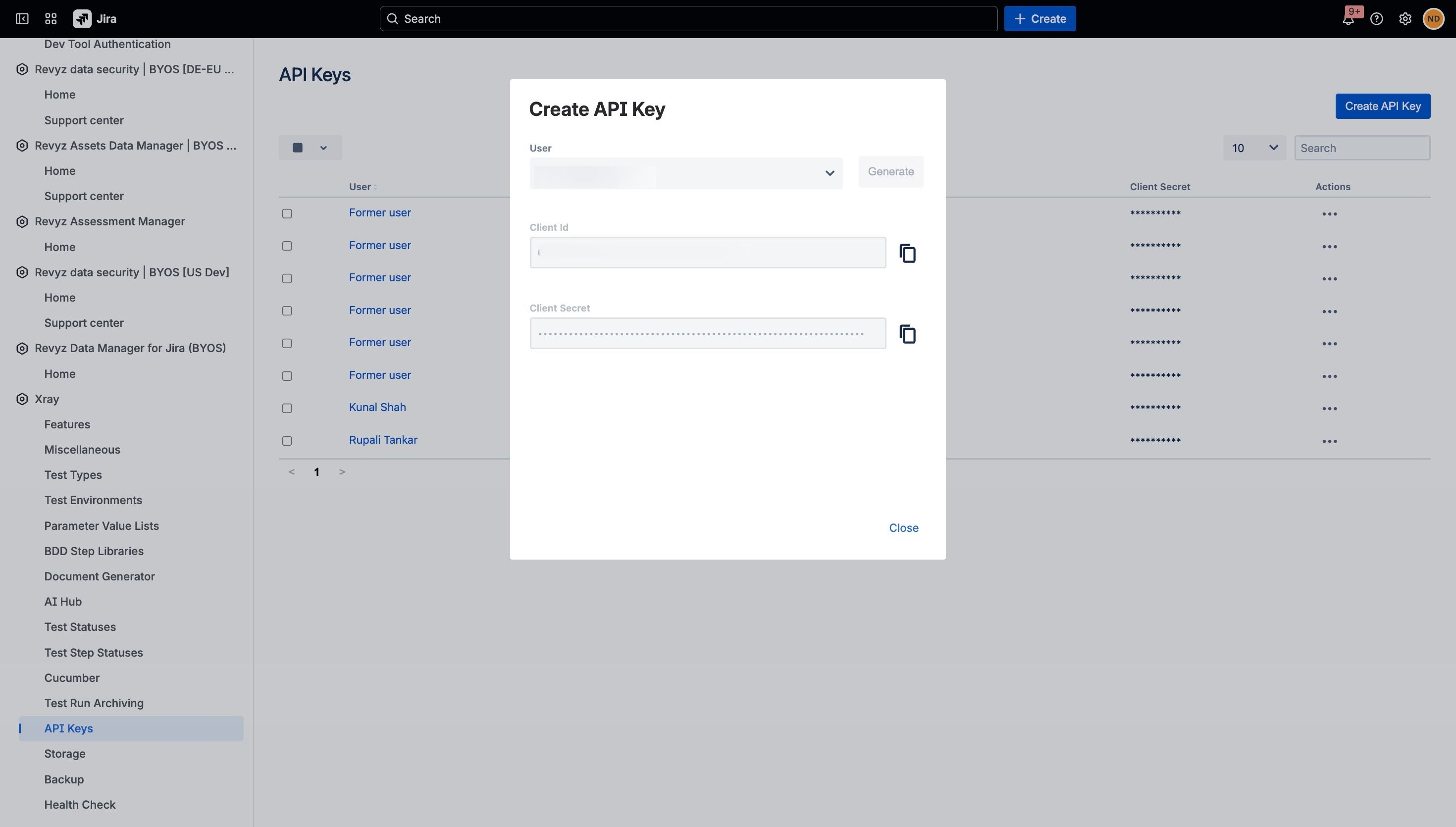Open actions menu for Kunal Shah row
The width and height of the screenshot is (1456, 827).
click(x=1329, y=409)
